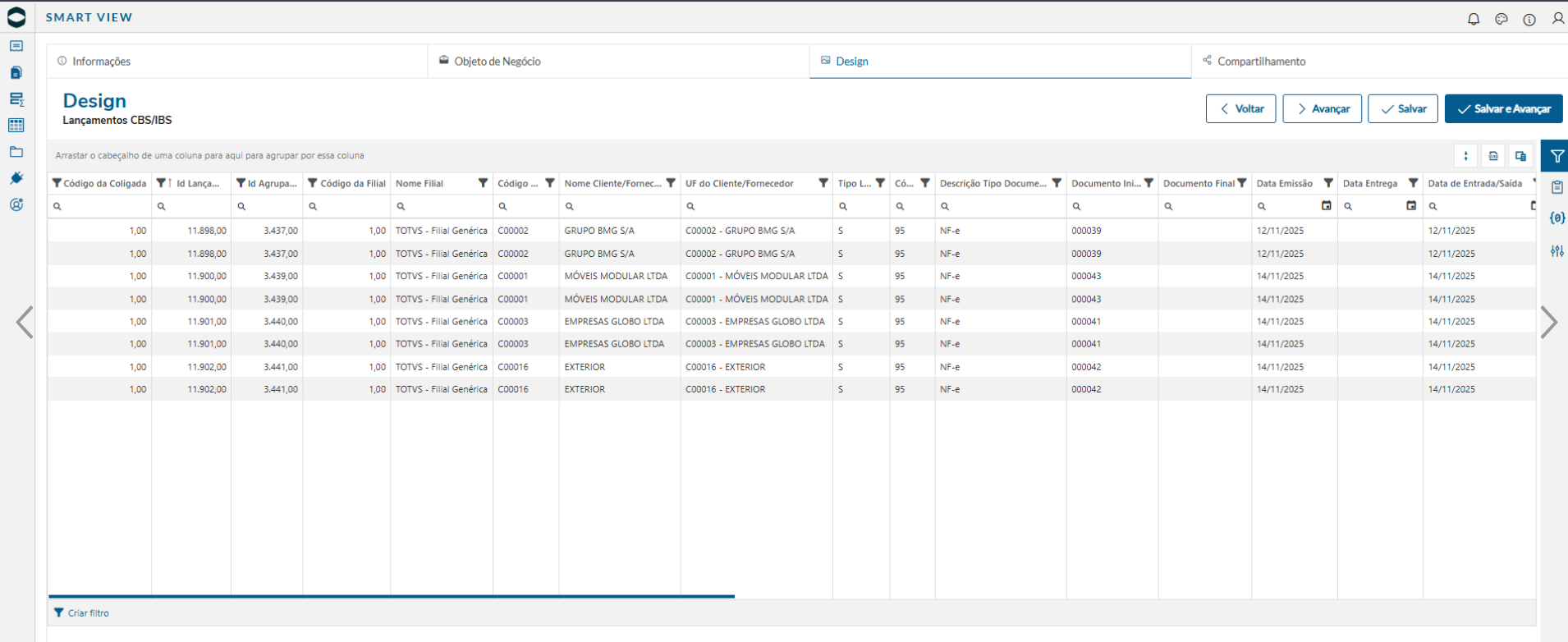1568x642 pixels.
Task: Open filter for UF do Cliente/Fornecedor column
Action: (x=823, y=183)
